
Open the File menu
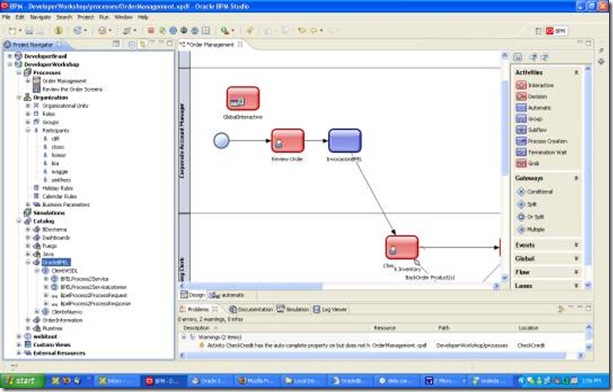6,17
